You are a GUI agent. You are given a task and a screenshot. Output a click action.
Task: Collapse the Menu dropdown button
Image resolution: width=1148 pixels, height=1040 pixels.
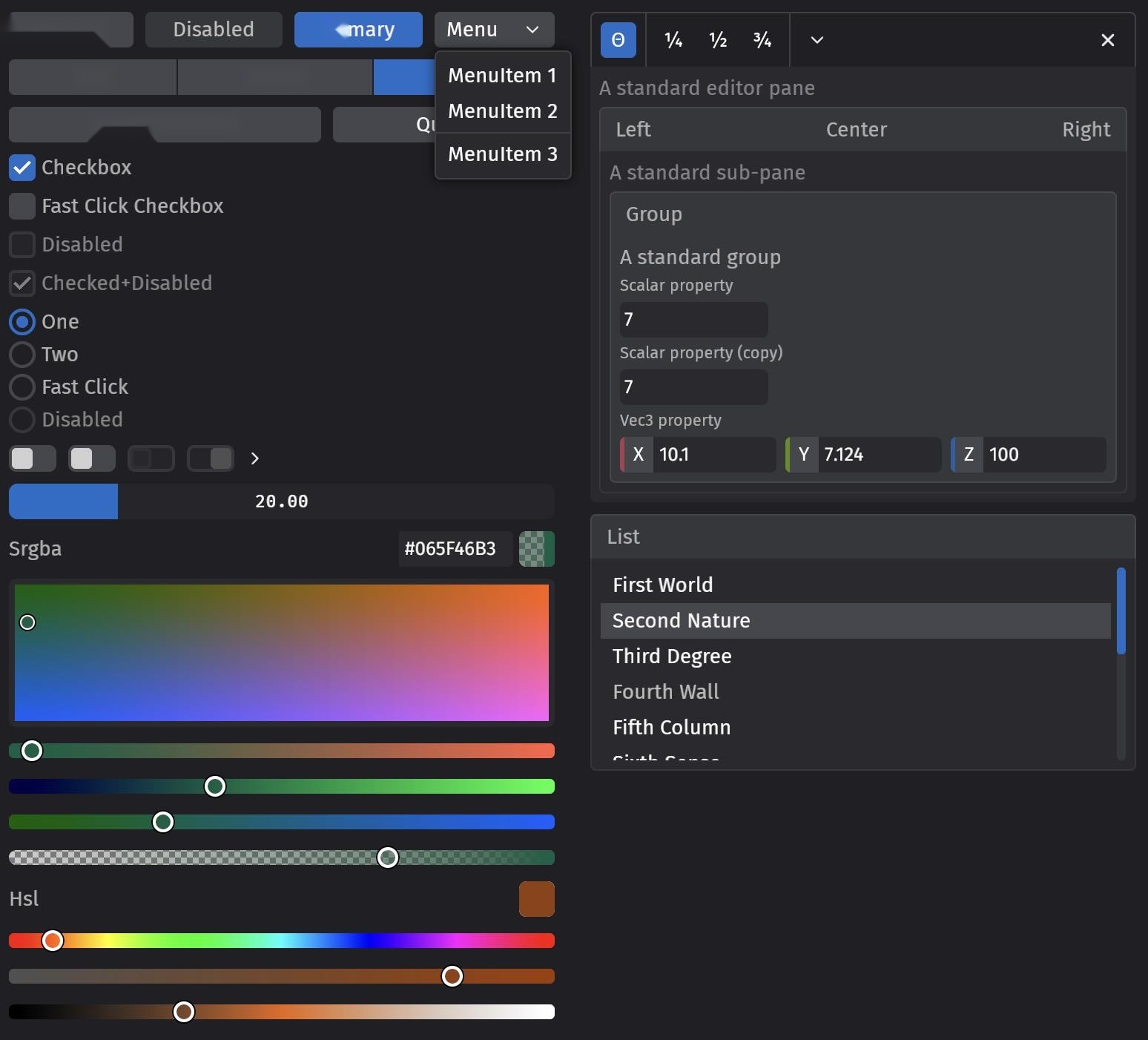click(495, 30)
